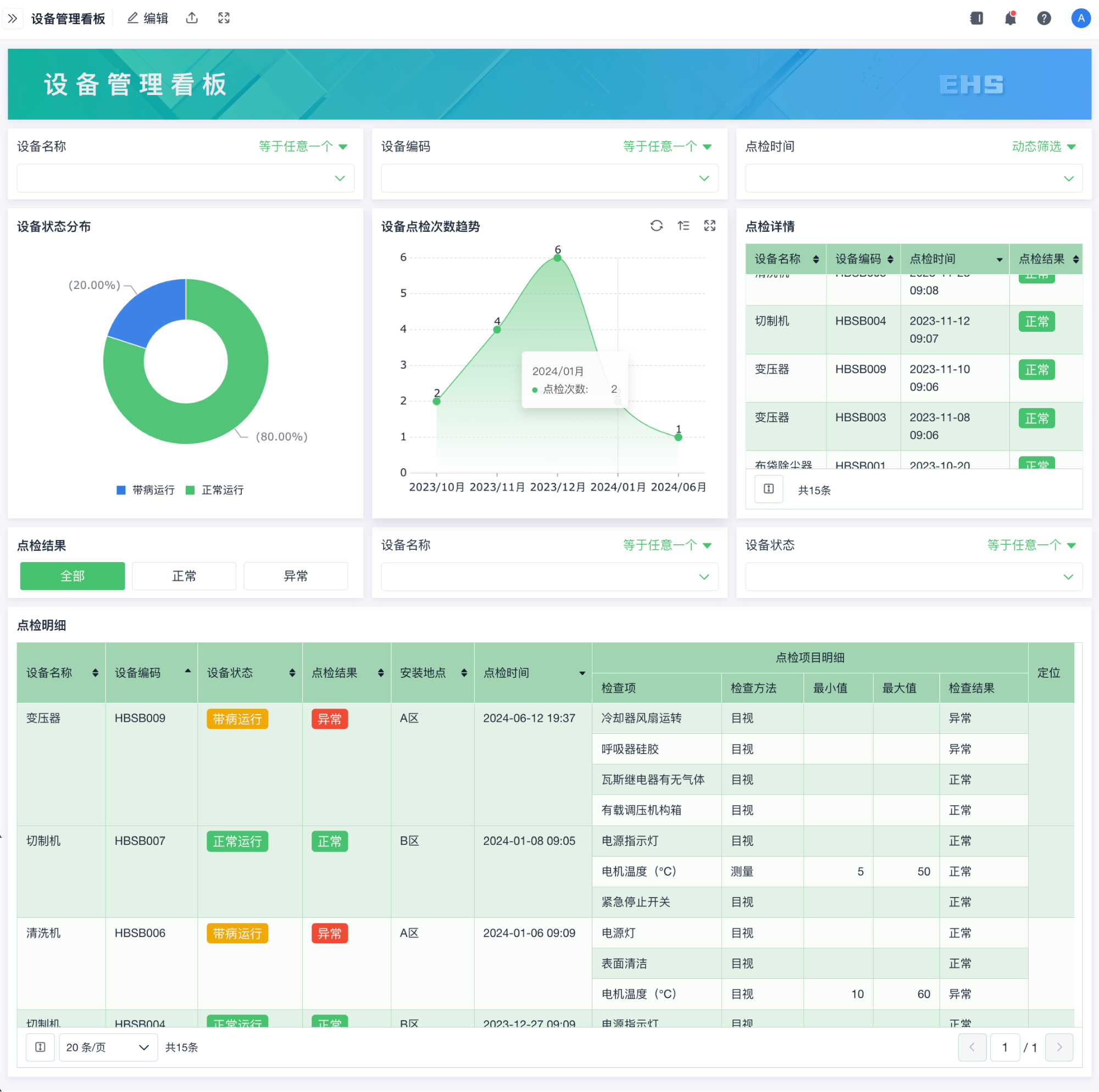Click the page number input field
This screenshot has height=1092, width=1099.
(x=1004, y=1047)
